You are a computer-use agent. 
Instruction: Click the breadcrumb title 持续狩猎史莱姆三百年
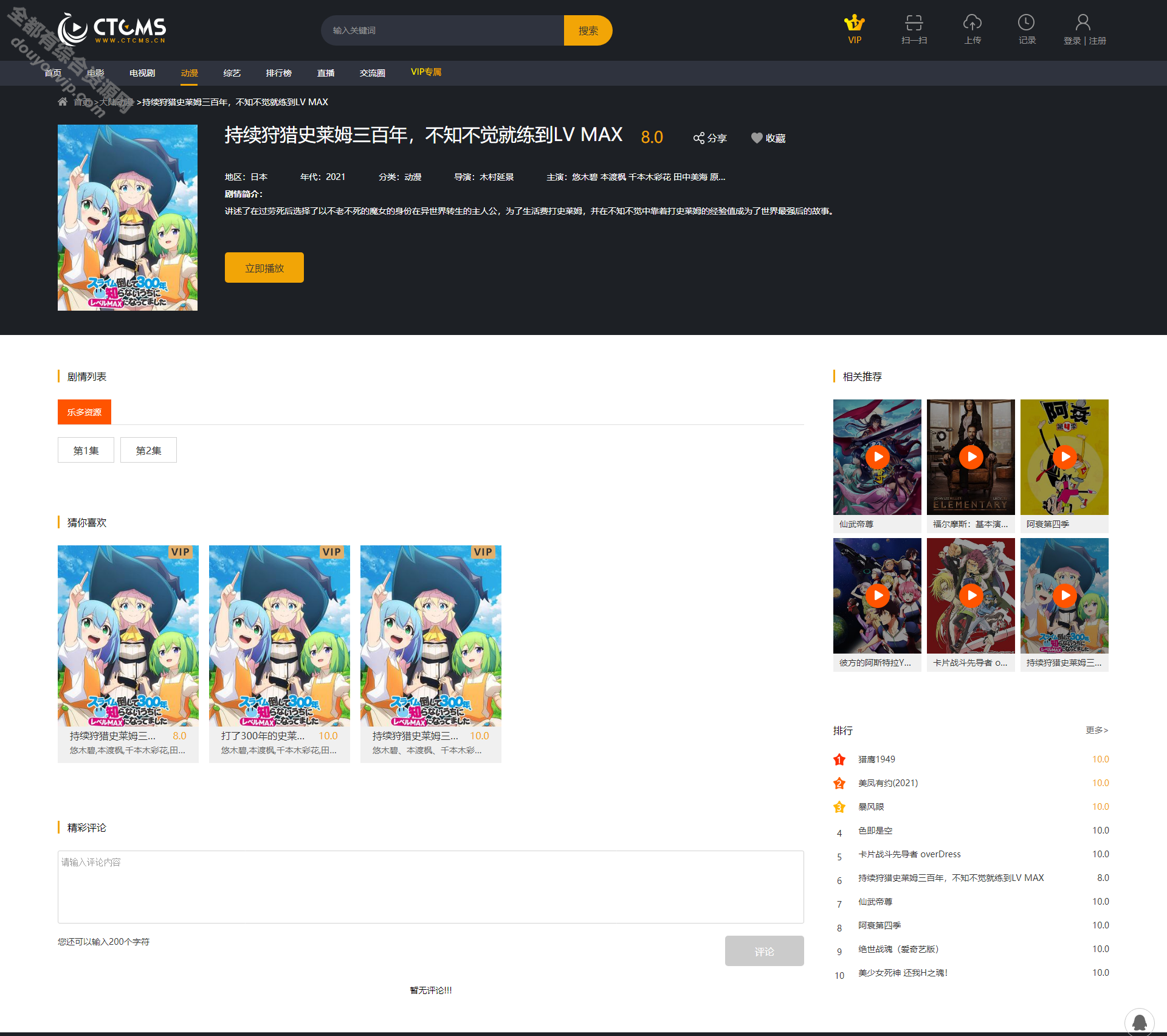click(235, 102)
